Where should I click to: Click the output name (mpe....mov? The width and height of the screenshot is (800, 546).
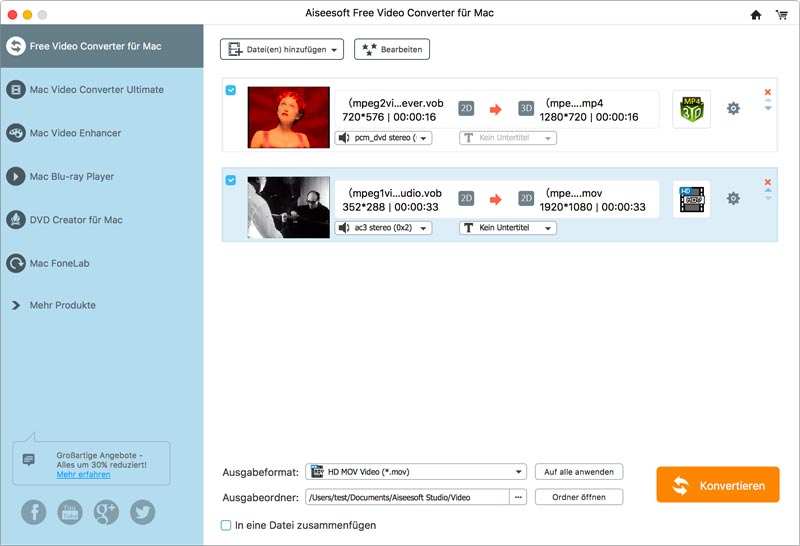point(573,193)
